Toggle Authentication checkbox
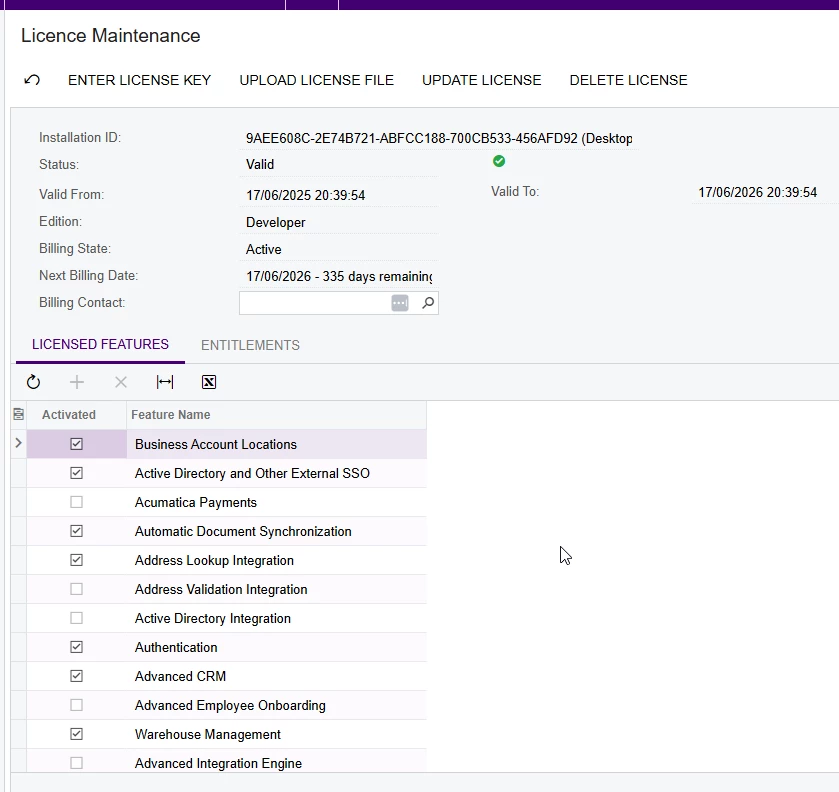This screenshot has width=839, height=792. (77, 647)
